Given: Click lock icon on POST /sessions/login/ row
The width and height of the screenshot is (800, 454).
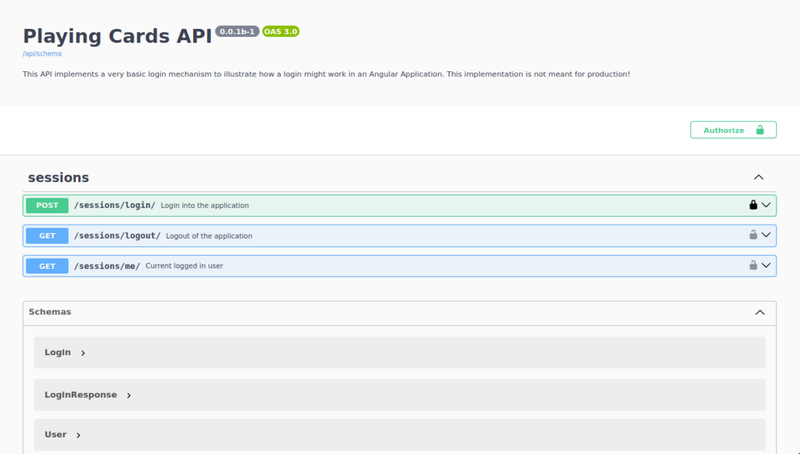Looking at the screenshot, I should (x=753, y=205).
